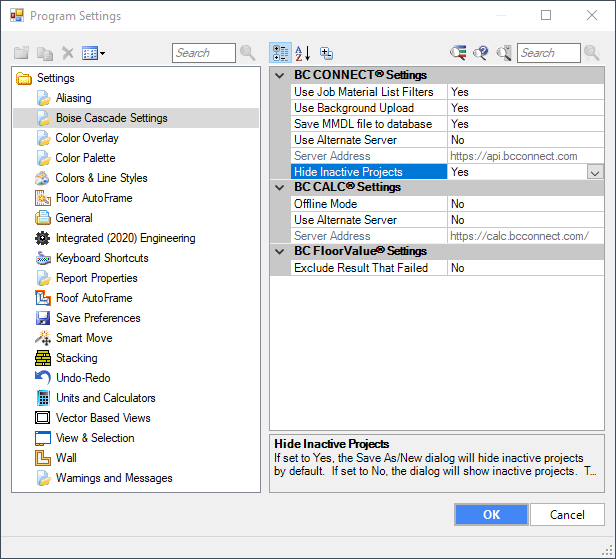Select Aliasing in the settings tree
Screen dimensions: 616x559
(73, 98)
